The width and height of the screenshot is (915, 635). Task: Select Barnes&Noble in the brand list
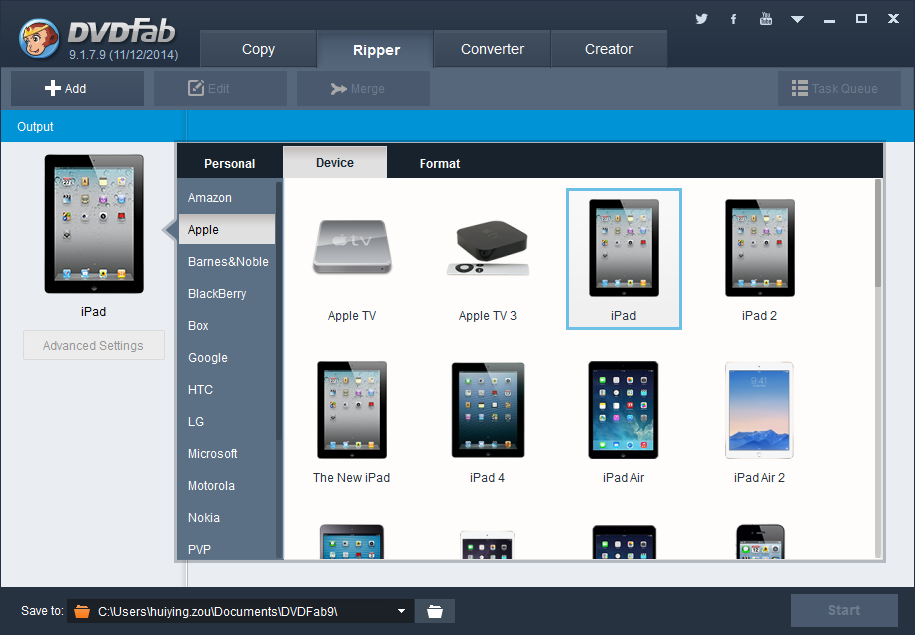click(x=226, y=261)
